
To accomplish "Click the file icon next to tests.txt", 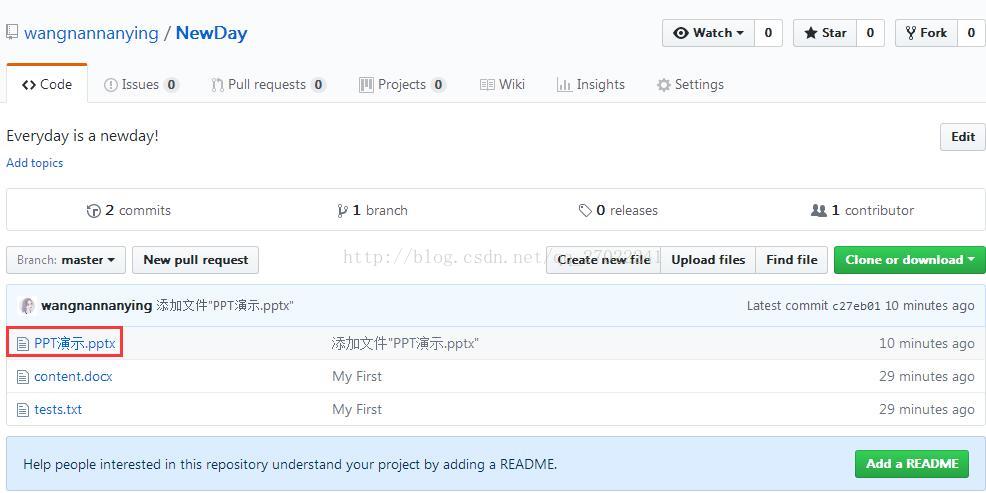I will click(x=23, y=410).
